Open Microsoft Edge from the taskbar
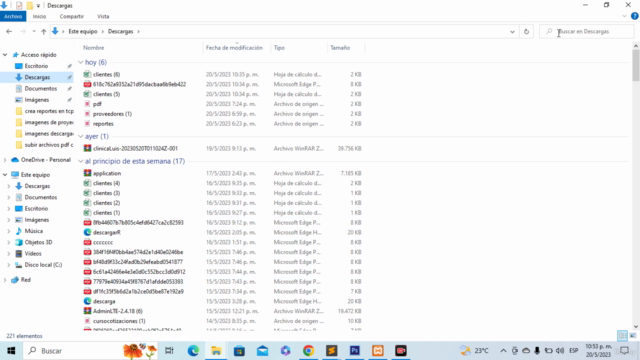The height and width of the screenshot is (360, 640). tap(193, 351)
